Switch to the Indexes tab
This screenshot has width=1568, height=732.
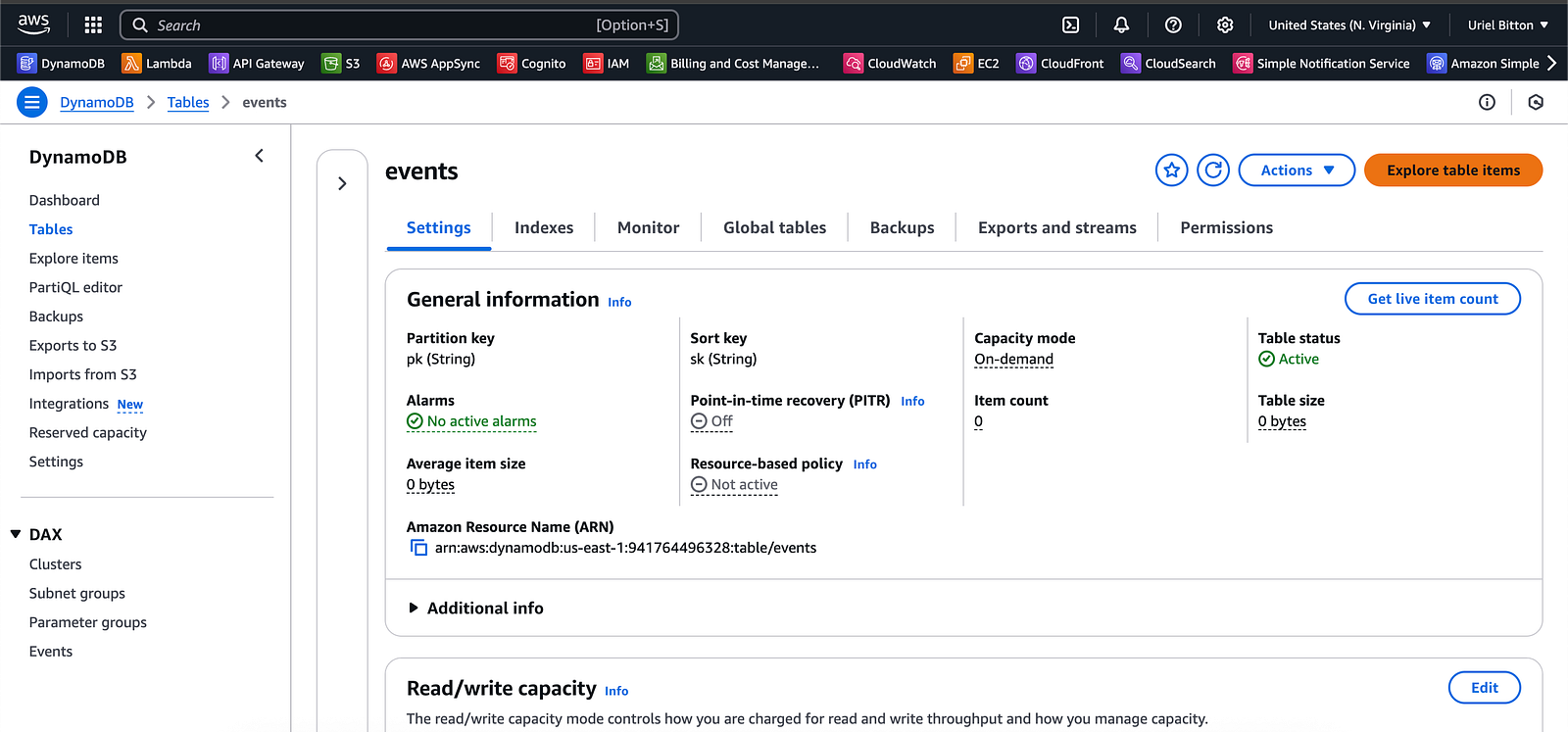point(544,227)
